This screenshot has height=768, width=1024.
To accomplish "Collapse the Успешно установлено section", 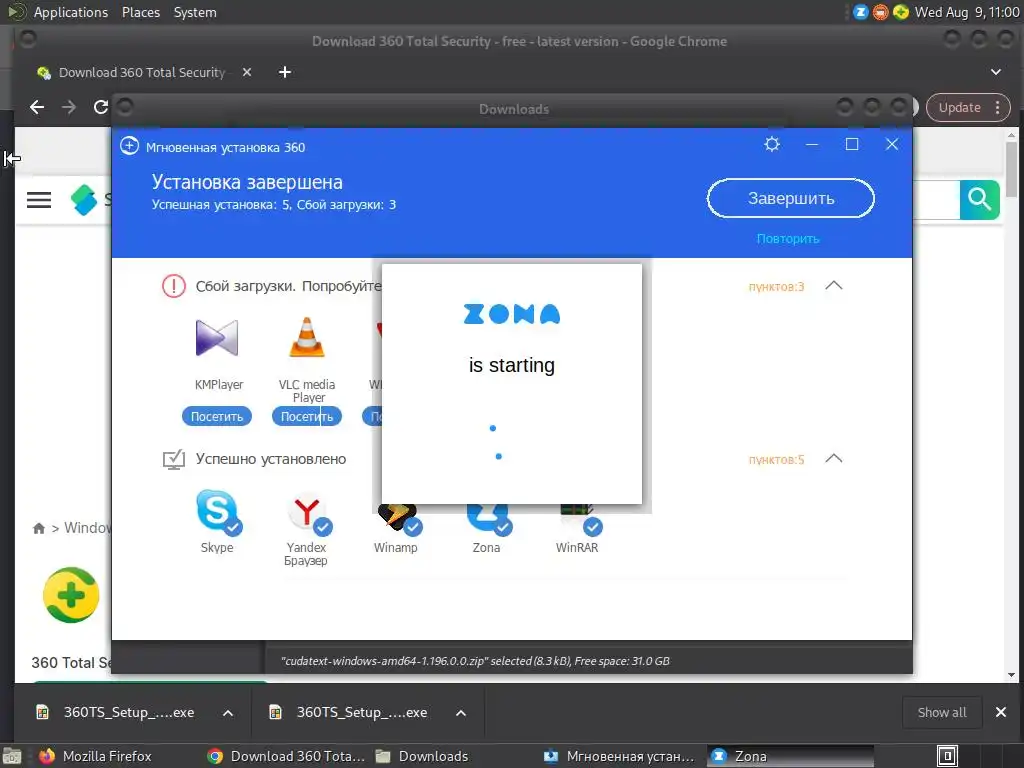I will click(834, 459).
